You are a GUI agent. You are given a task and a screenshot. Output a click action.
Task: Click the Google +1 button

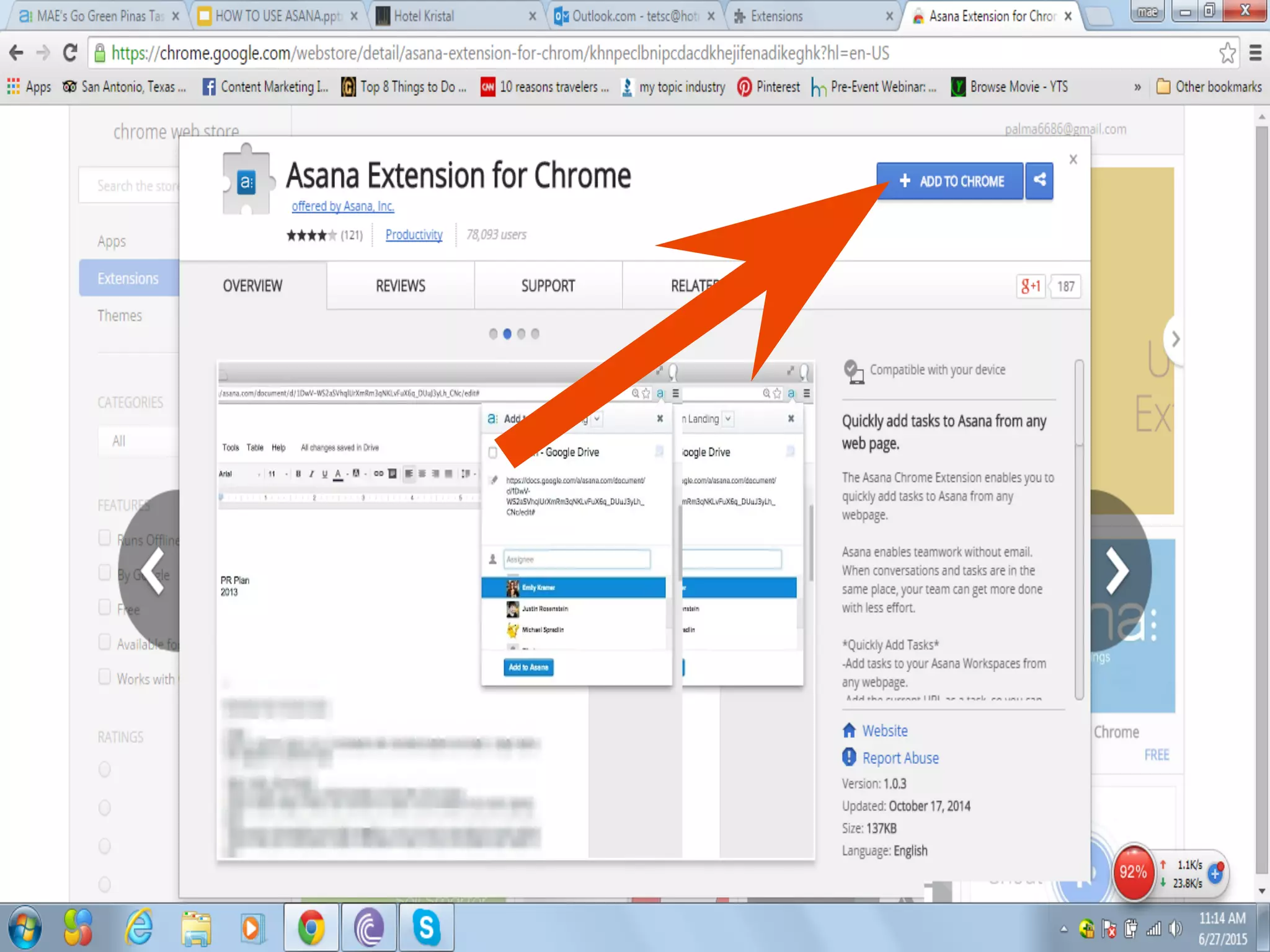pyautogui.click(x=1031, y=286)
